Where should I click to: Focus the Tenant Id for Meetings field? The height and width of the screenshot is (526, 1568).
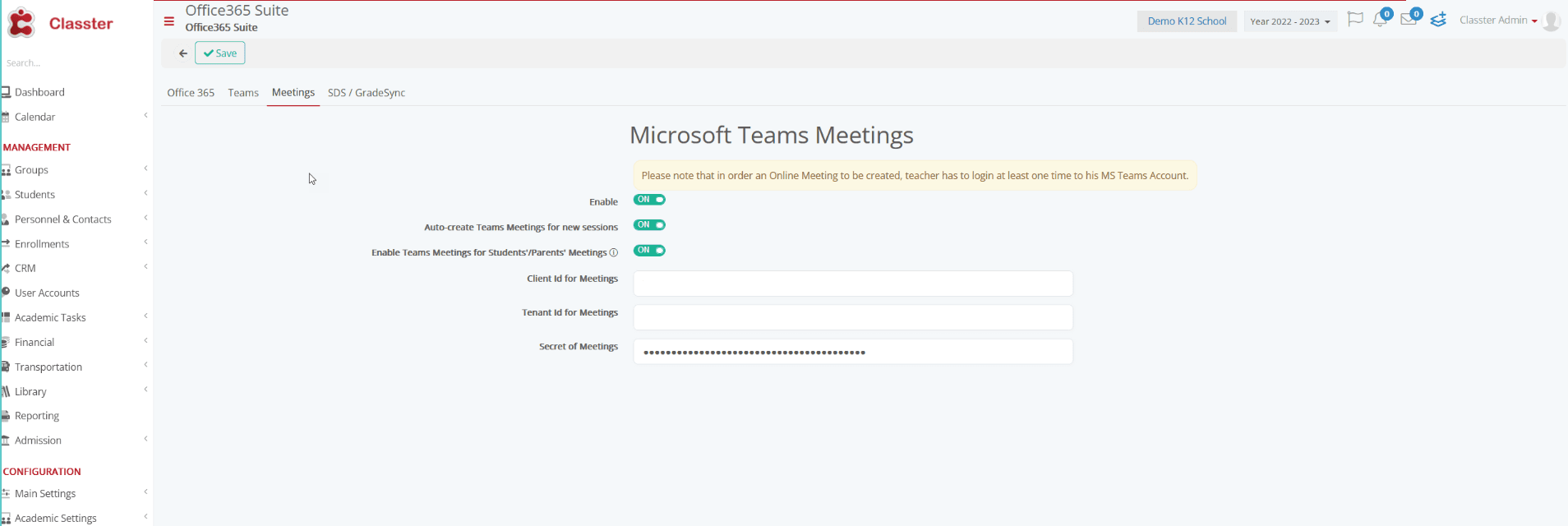(x=853, y=317)
